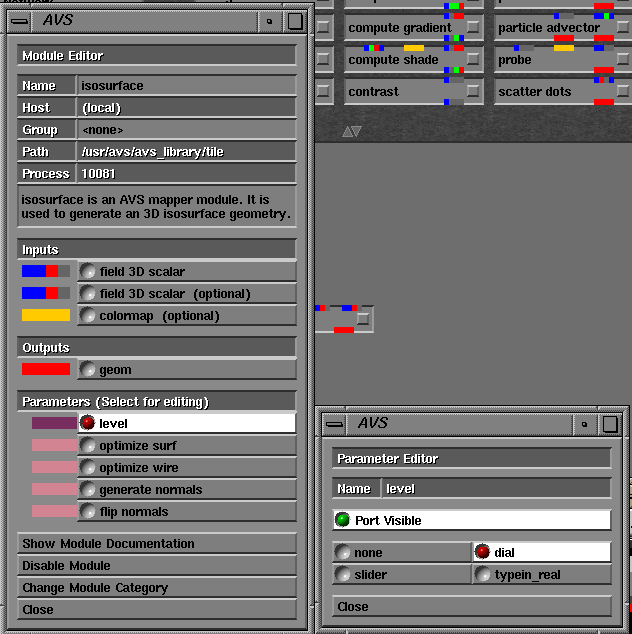Click blue-red swatch of first field input

[x=46, y=271]
